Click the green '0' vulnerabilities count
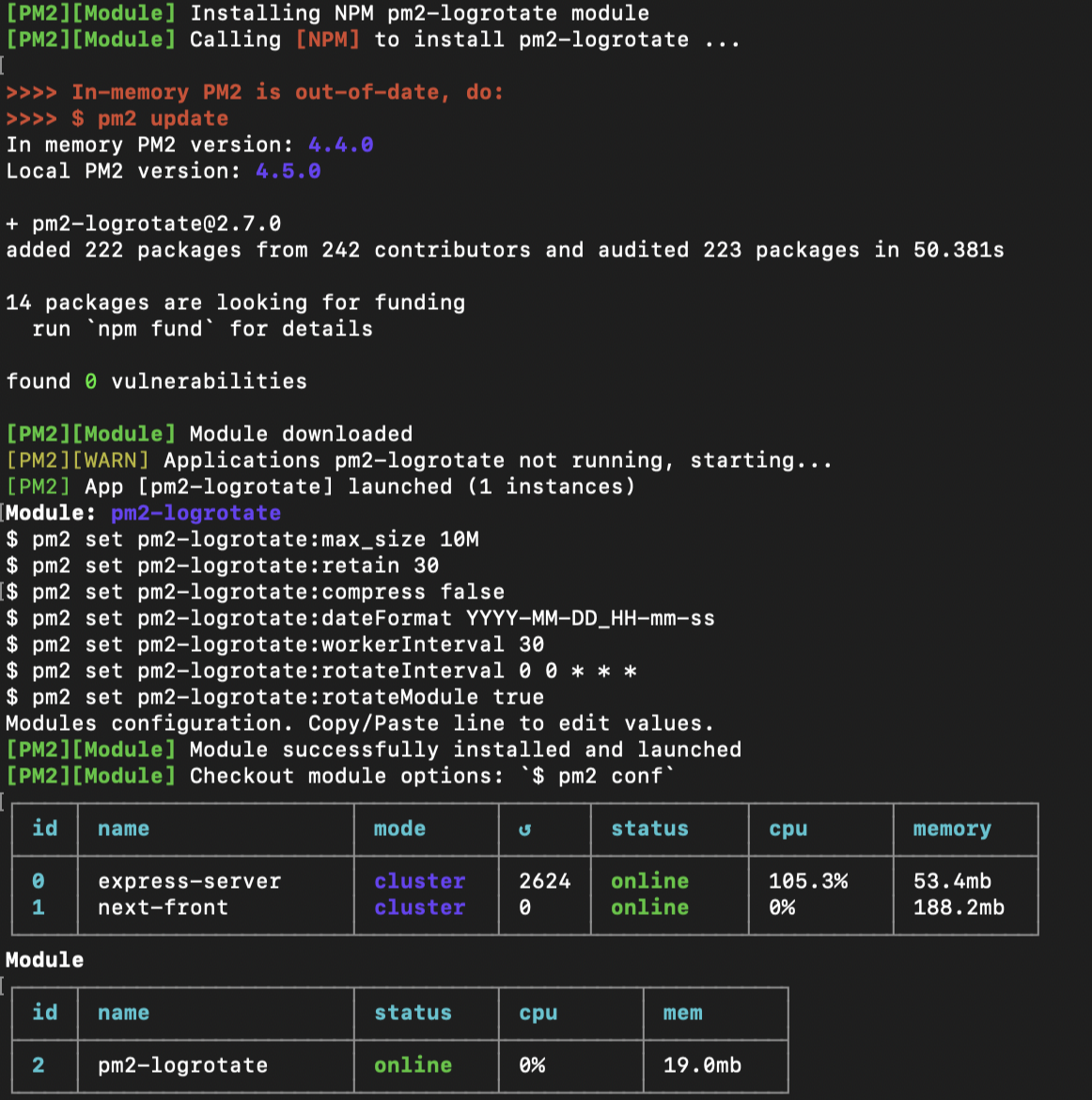Viewport: 1092px width, 1100px height. click(x=90, y=381)
